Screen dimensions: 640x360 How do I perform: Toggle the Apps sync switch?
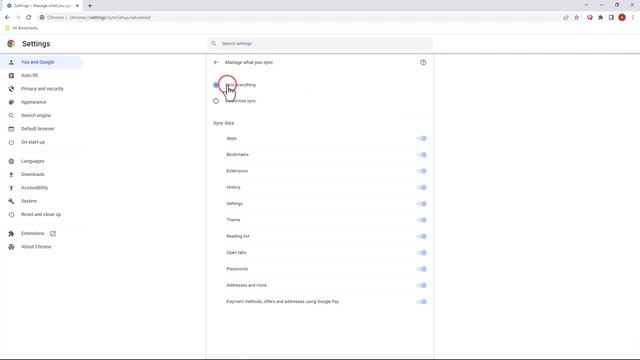422,138
